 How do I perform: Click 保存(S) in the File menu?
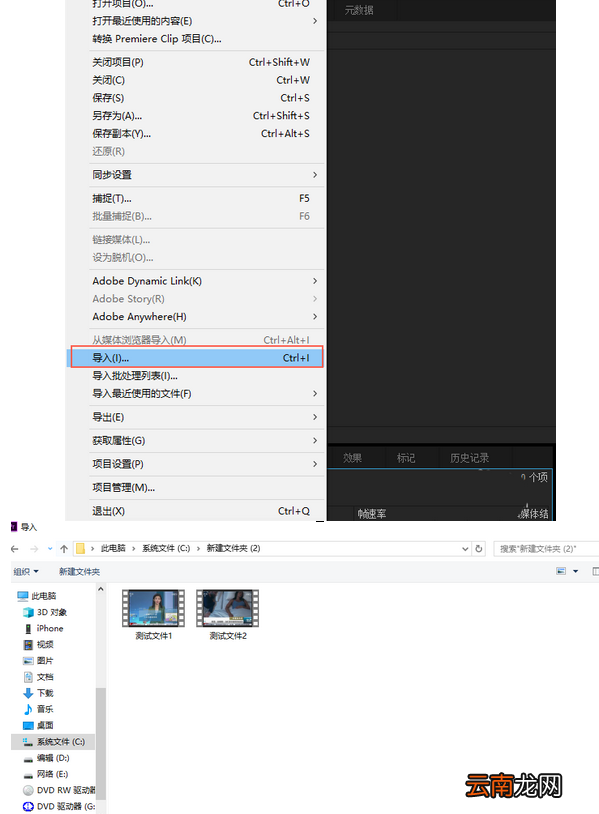[x=206, y=98]
